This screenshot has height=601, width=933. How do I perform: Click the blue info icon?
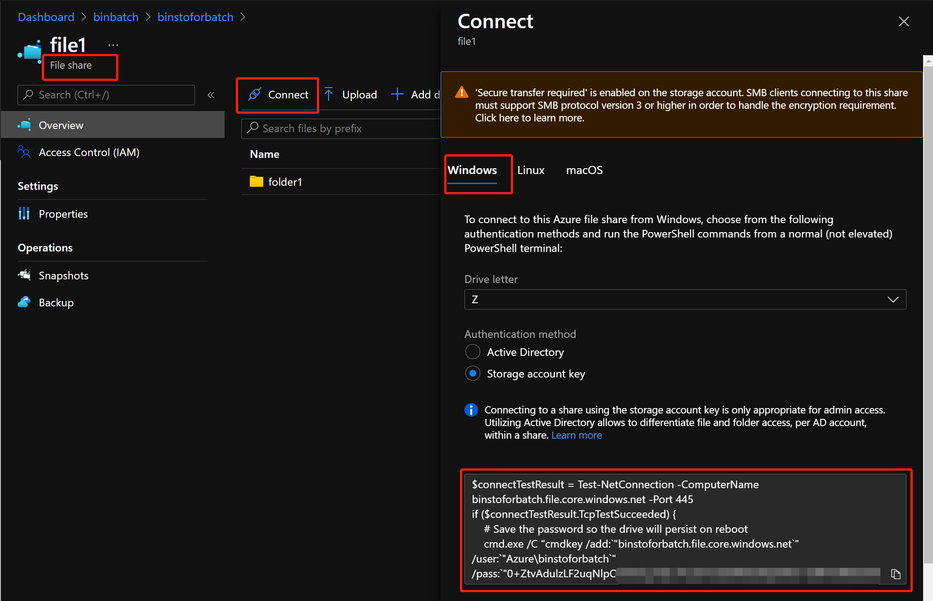[x=471, y=410]
